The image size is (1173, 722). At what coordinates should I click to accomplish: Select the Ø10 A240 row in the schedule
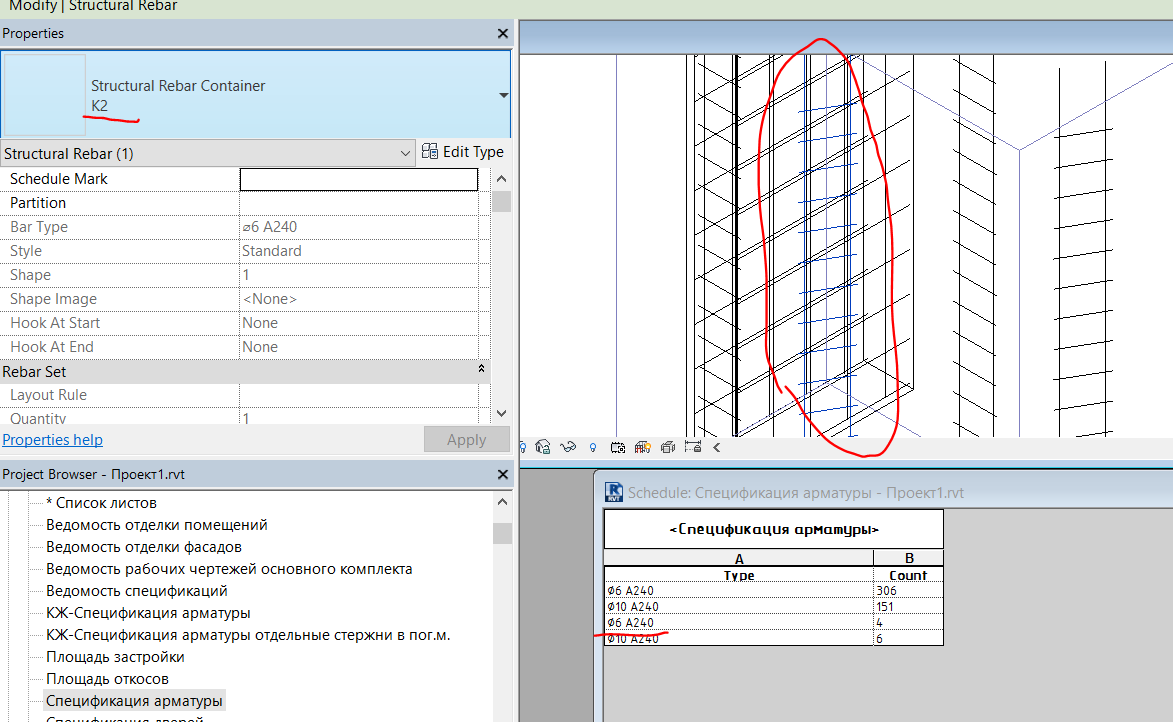click(x=700, y=606)
